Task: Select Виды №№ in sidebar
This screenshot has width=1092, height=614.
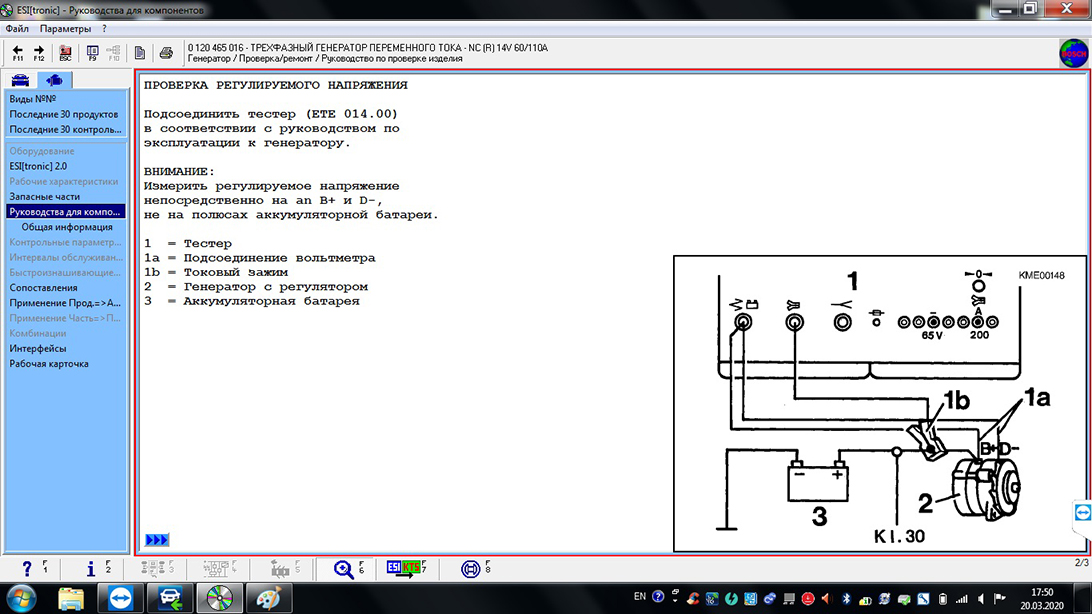Action: click(x=33, y=99)
